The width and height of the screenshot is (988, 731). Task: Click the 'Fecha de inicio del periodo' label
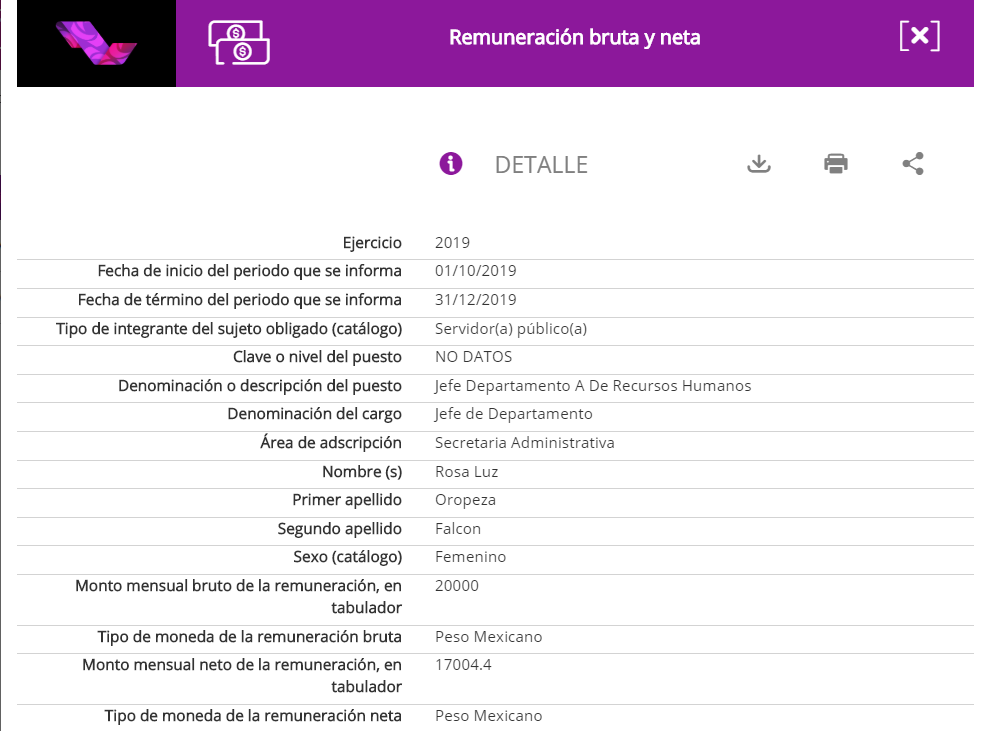point(250,271)
